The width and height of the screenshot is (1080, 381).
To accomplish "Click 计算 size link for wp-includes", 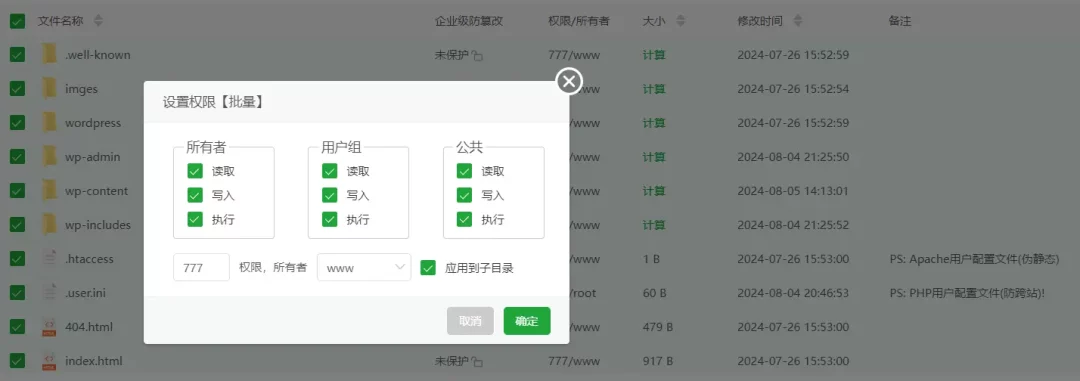I will click(654, 225).
